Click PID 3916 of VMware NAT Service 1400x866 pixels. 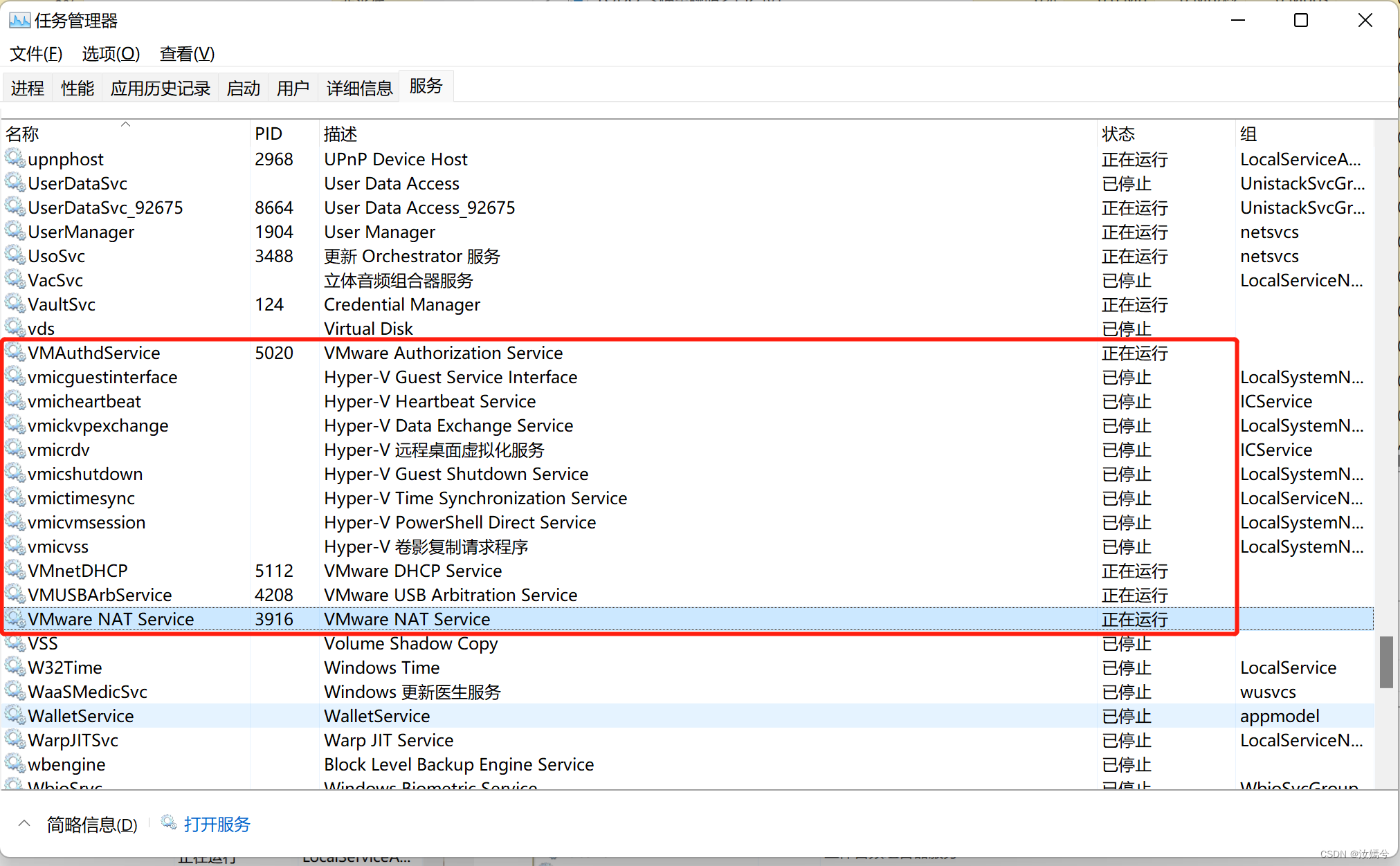pos(274,619)
